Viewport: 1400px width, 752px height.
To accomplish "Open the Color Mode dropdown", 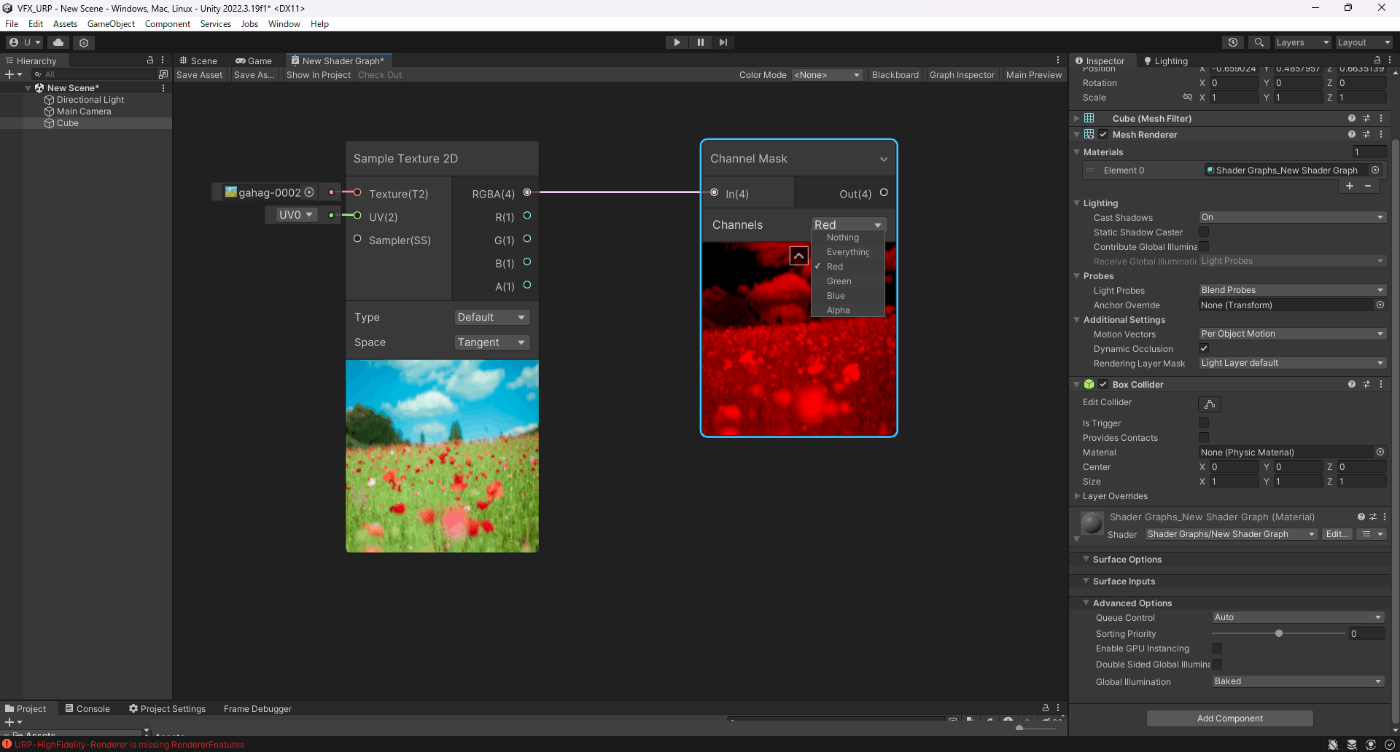I will pos(827,75).
